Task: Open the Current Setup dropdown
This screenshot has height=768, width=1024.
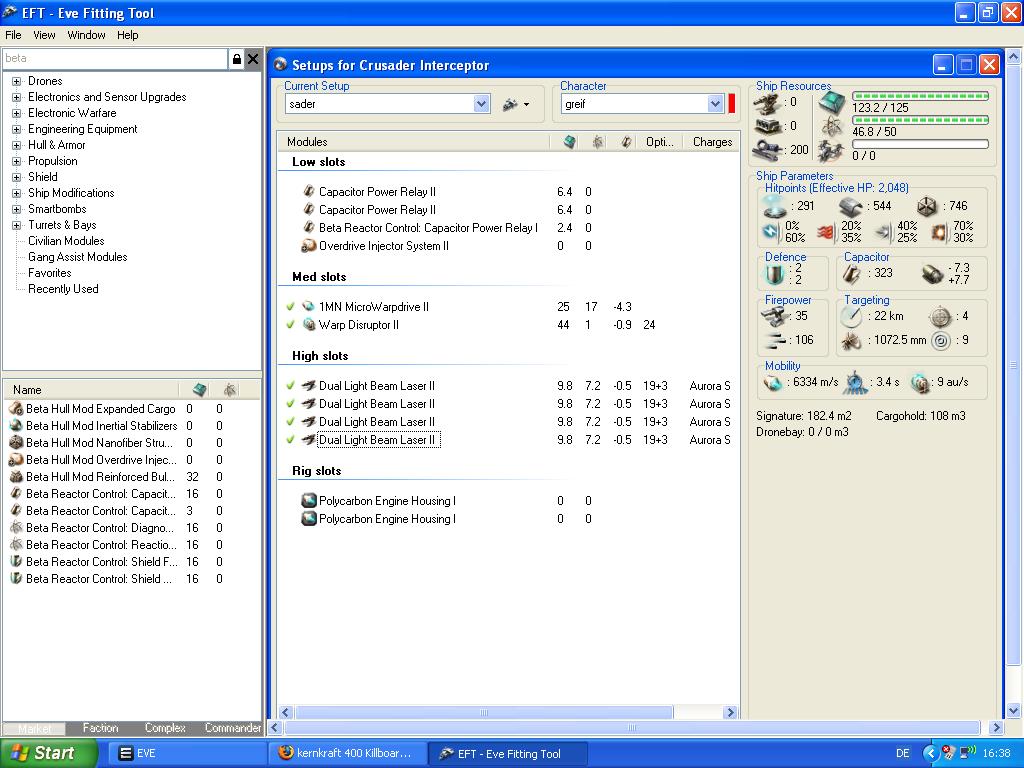Action: pos(481,104)
